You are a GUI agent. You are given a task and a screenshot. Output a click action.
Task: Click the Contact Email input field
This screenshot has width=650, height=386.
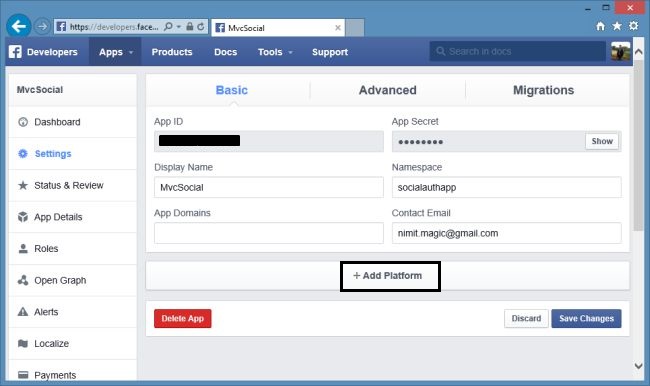coord(507,233)
